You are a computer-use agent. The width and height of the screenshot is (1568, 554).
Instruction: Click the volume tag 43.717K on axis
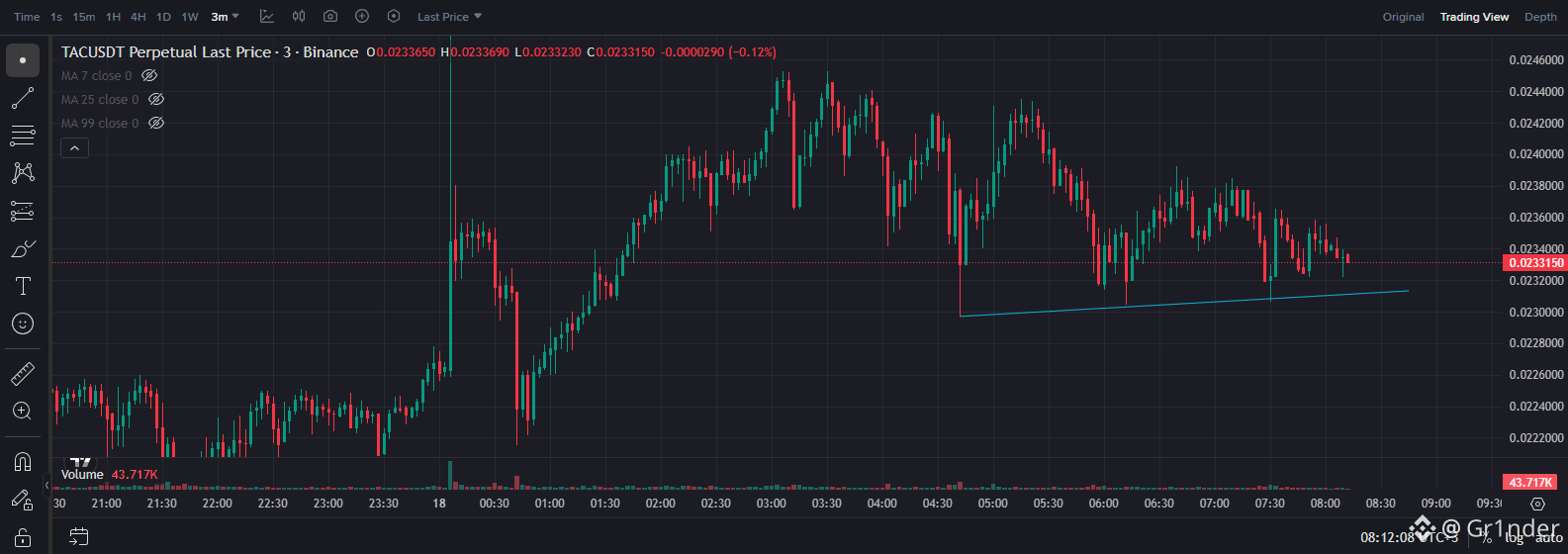point(1530,483)
